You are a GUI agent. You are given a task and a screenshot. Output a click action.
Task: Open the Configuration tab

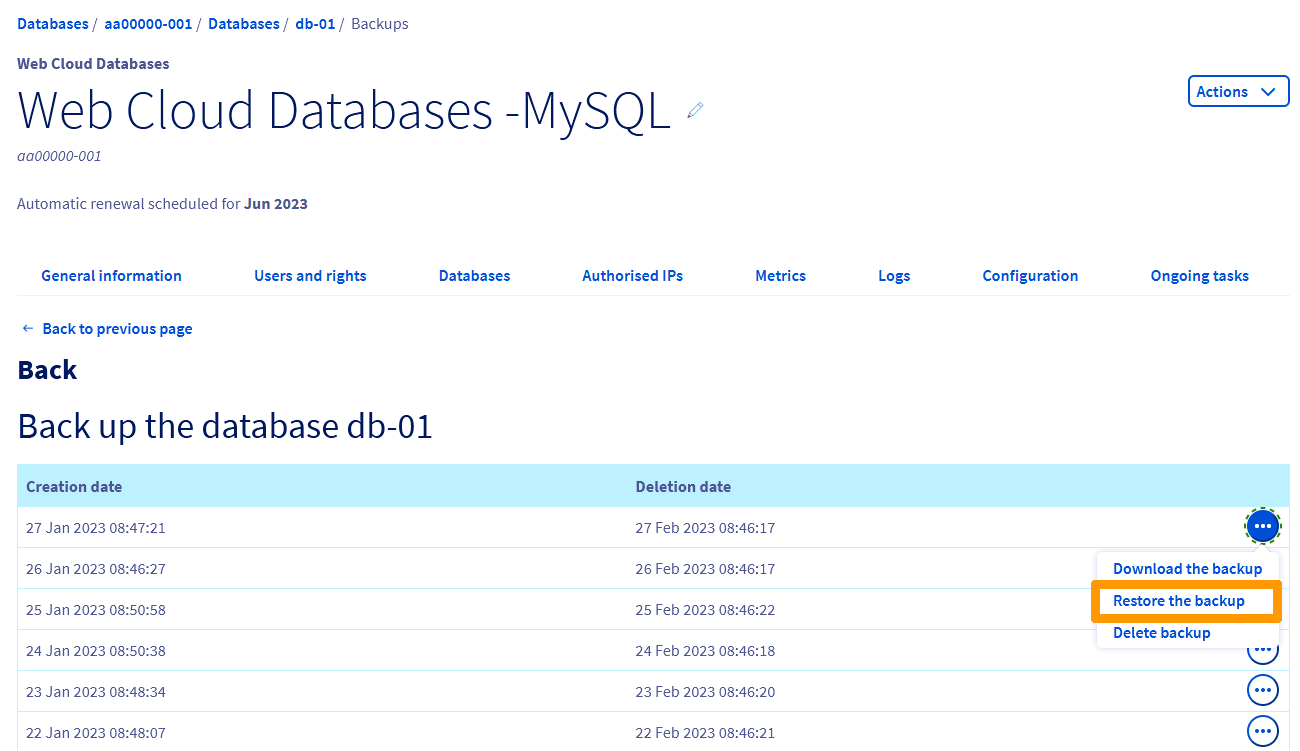(1030, 275)
